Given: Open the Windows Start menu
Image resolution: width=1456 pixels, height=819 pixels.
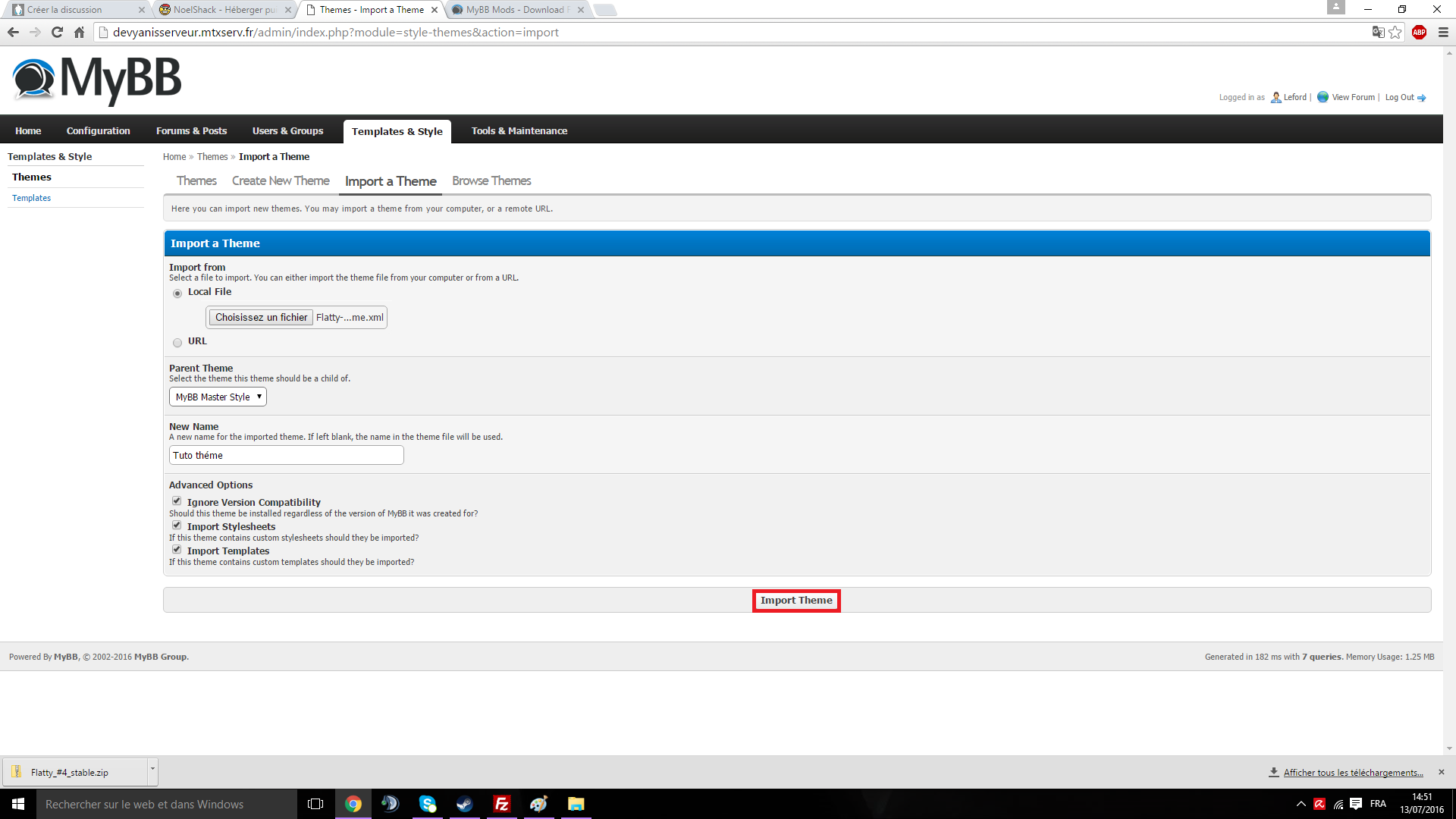Looking at the screenshot, I should [18, 804].
